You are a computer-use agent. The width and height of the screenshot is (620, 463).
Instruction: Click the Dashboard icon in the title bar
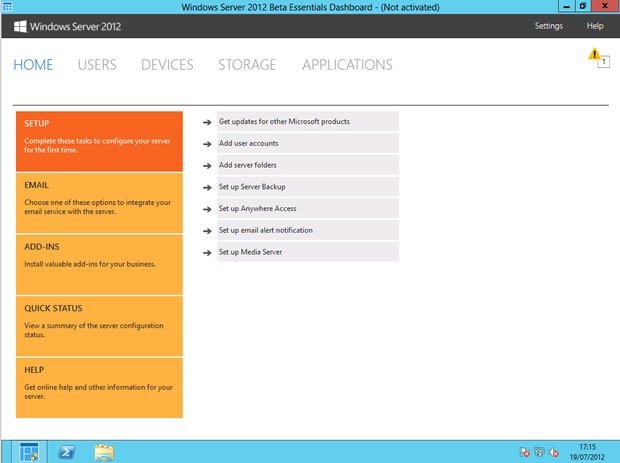pos(7,7)
